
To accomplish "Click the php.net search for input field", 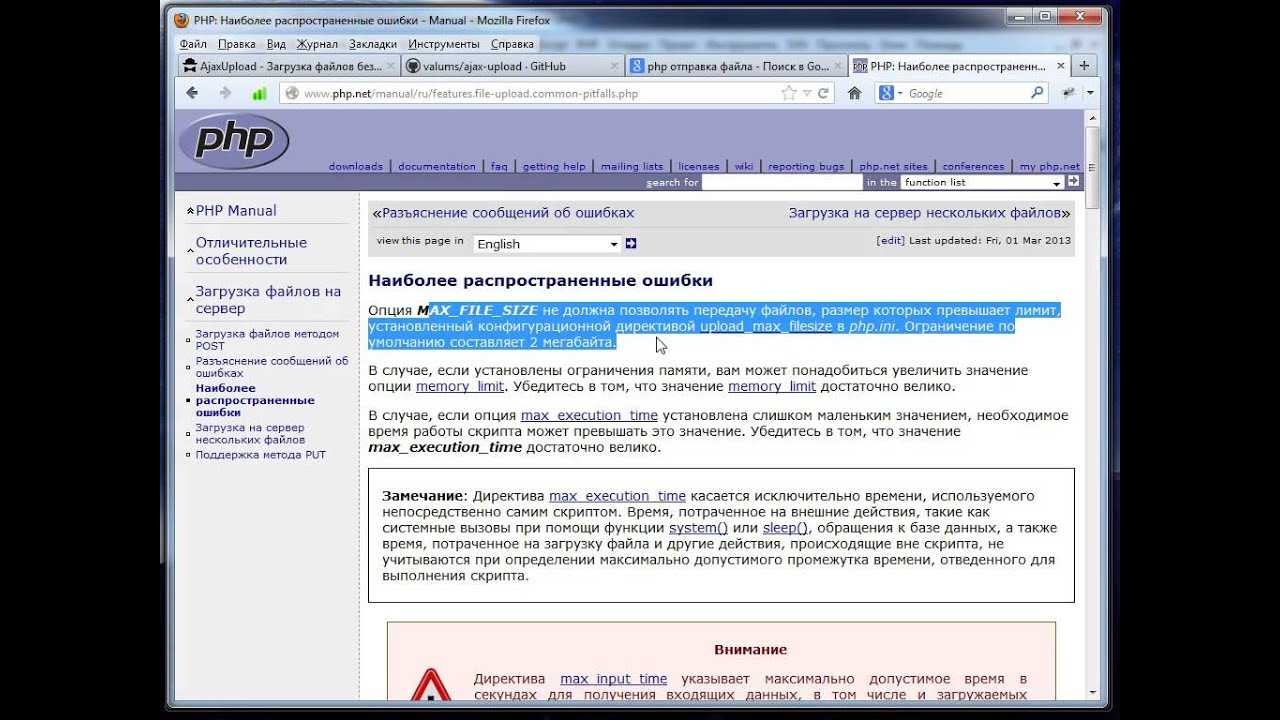I will (782, 182).
